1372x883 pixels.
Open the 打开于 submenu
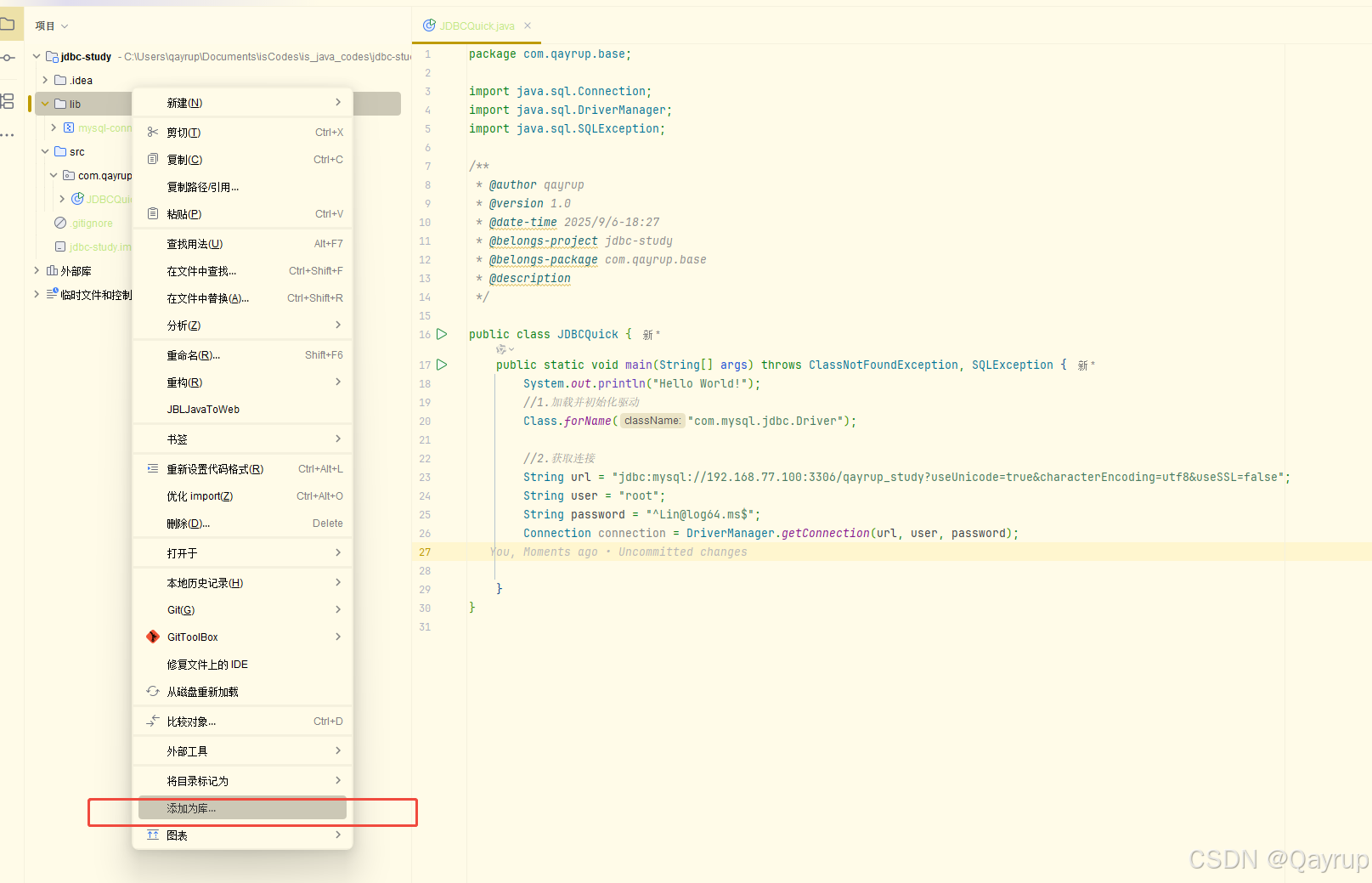click(243, 552)
